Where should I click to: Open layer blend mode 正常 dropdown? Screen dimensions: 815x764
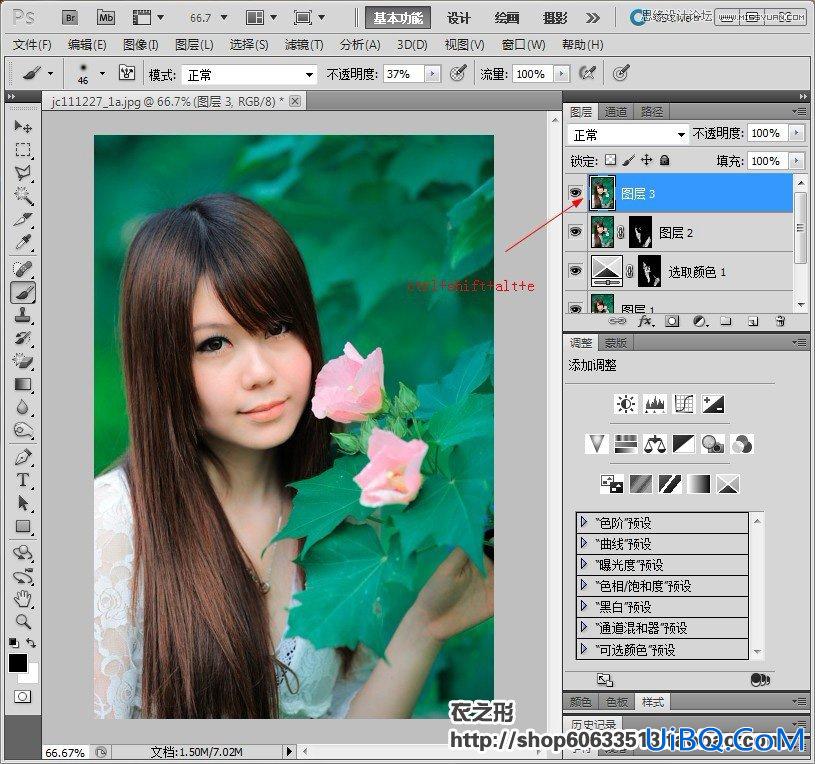pyautogui.click(x=628, y=135)
